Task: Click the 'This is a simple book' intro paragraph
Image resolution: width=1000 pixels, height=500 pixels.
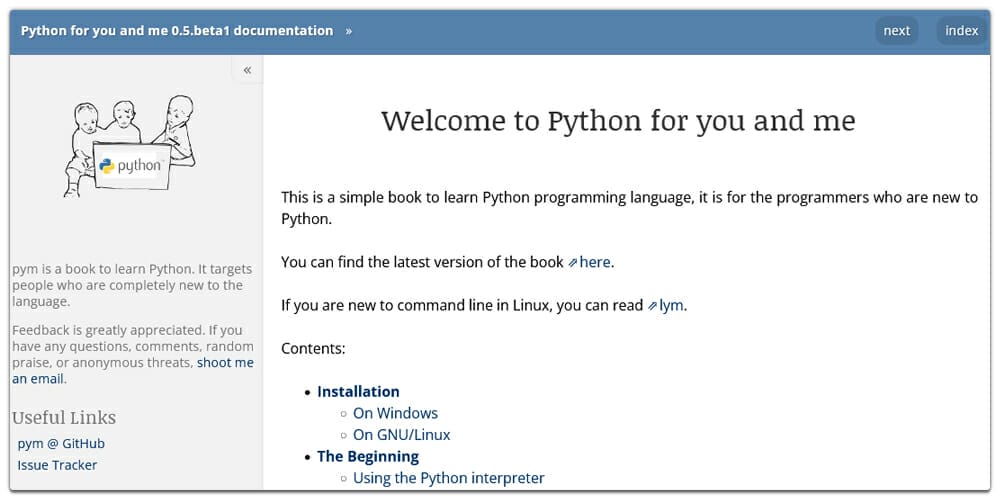Action: (x=629, y=208)
